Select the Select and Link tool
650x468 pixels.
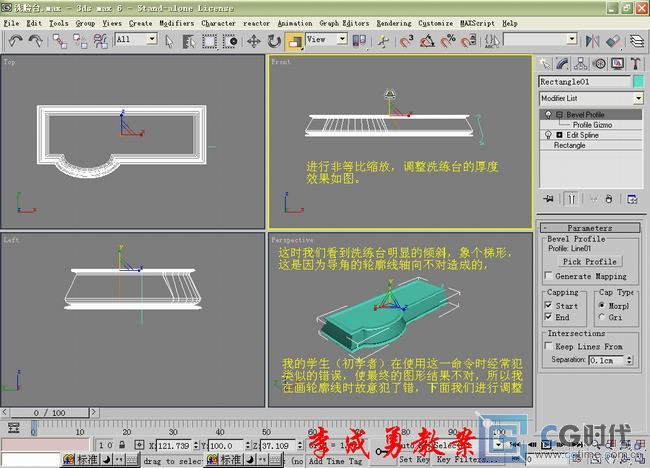[x=60, y=41]
